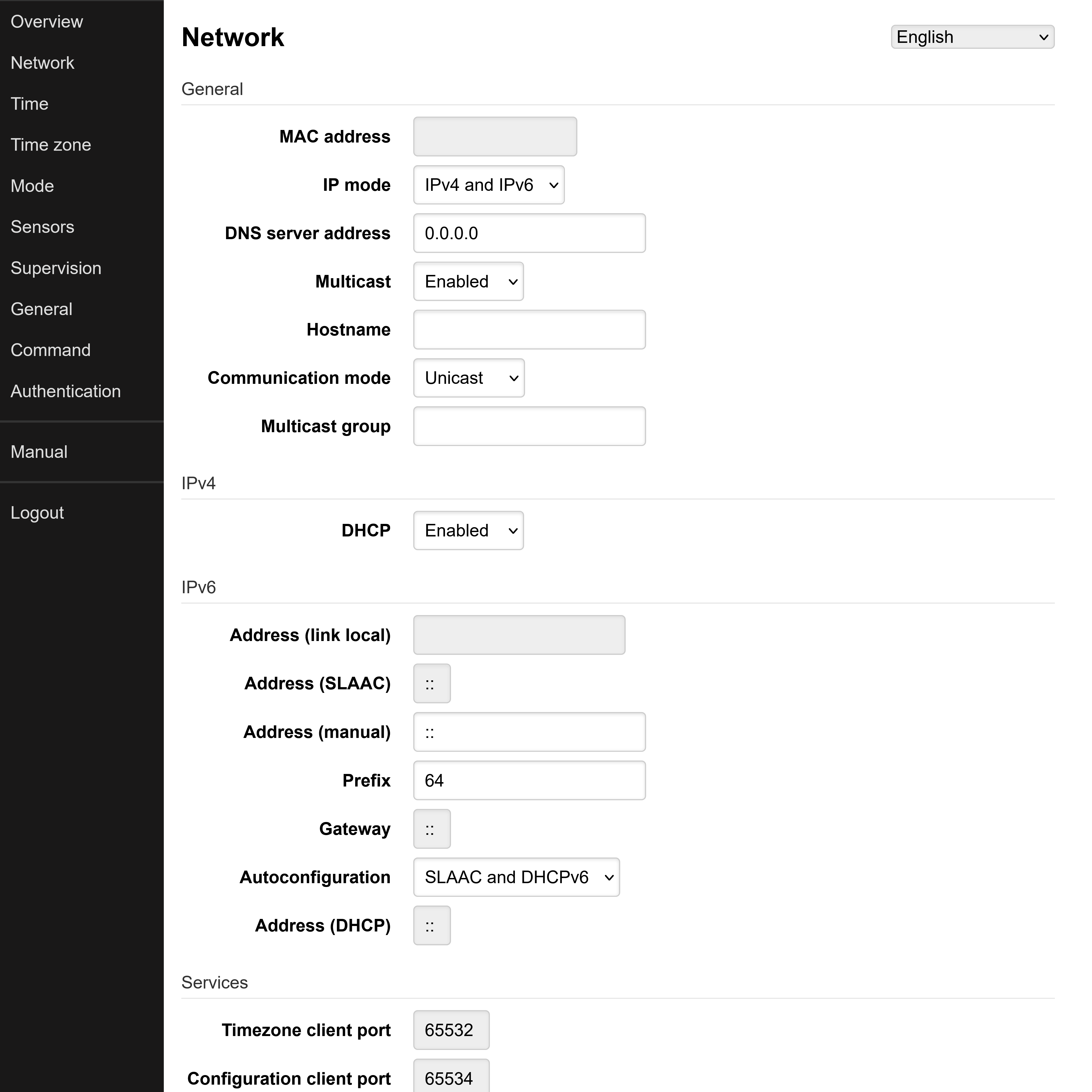Expand the Autoconfiguration dropdown
Viewport: 1092px width, 1092px height.
(x=516, y=877)
